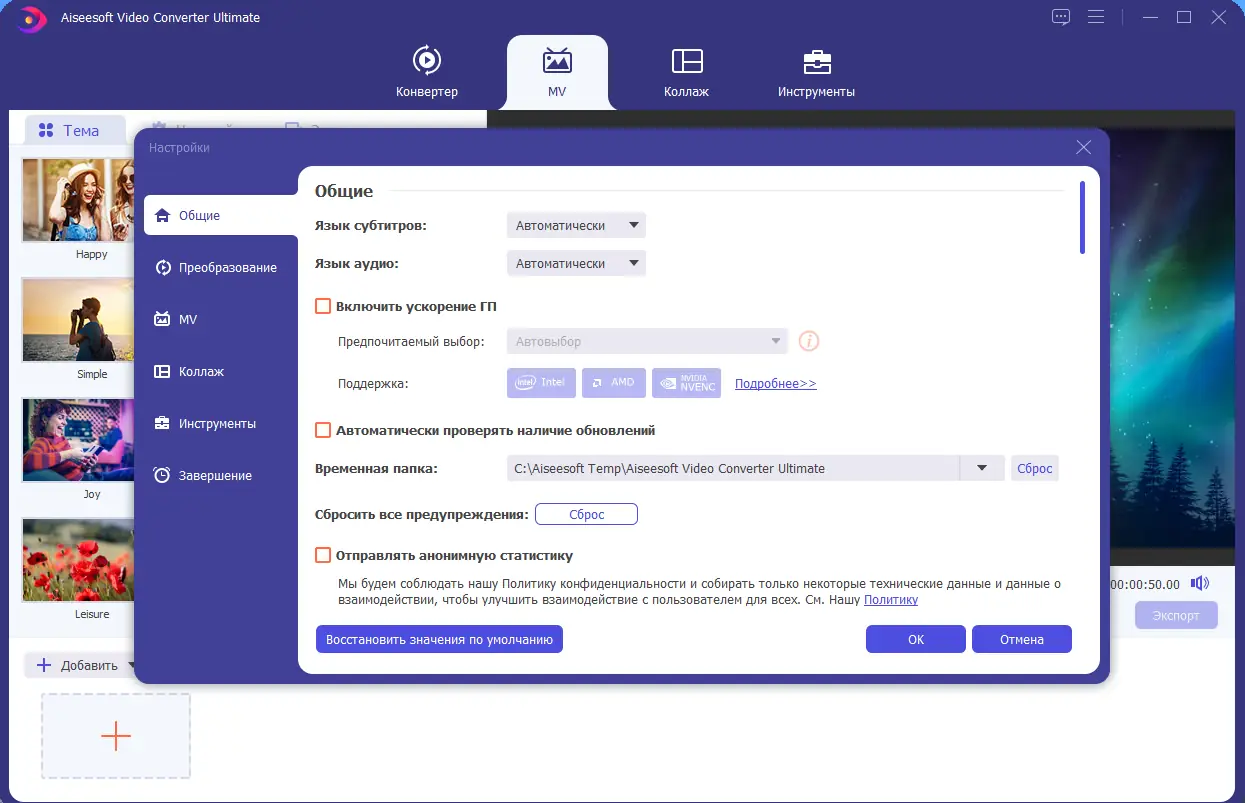The image size is (1245, 803).
Task: Click the settings dialog vertical scrollbar
Action: 1082,217
